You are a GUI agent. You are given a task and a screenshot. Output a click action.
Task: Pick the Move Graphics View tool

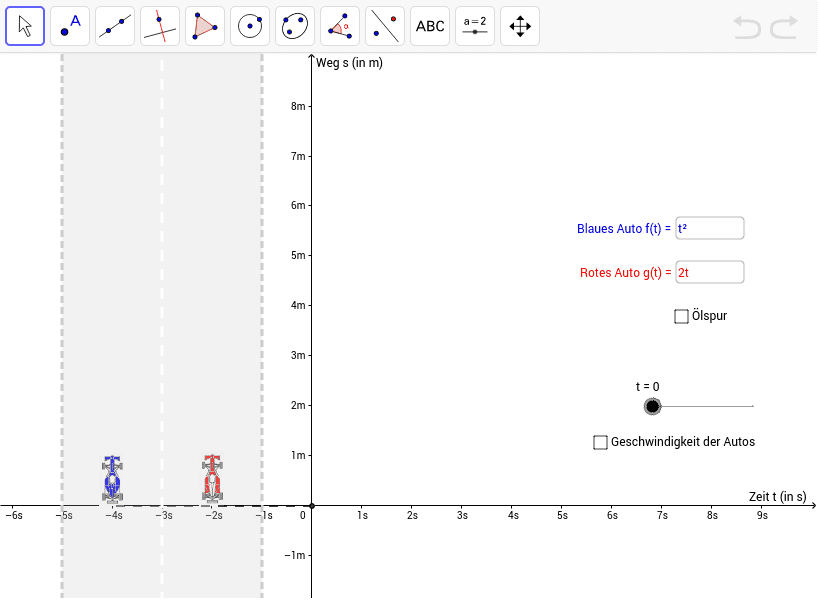[x=520, y=26]
